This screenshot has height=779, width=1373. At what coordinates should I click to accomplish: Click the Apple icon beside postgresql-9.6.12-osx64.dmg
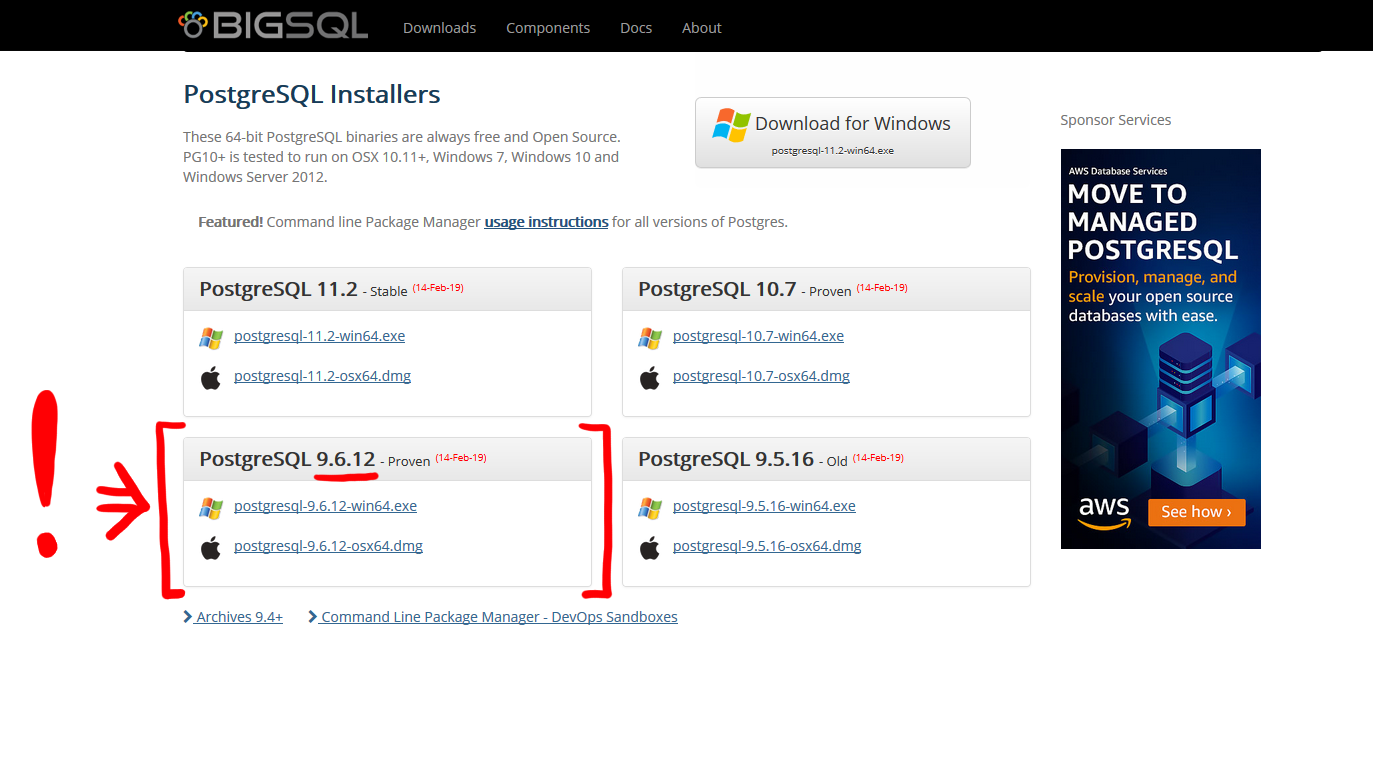[x=211, y=548]
